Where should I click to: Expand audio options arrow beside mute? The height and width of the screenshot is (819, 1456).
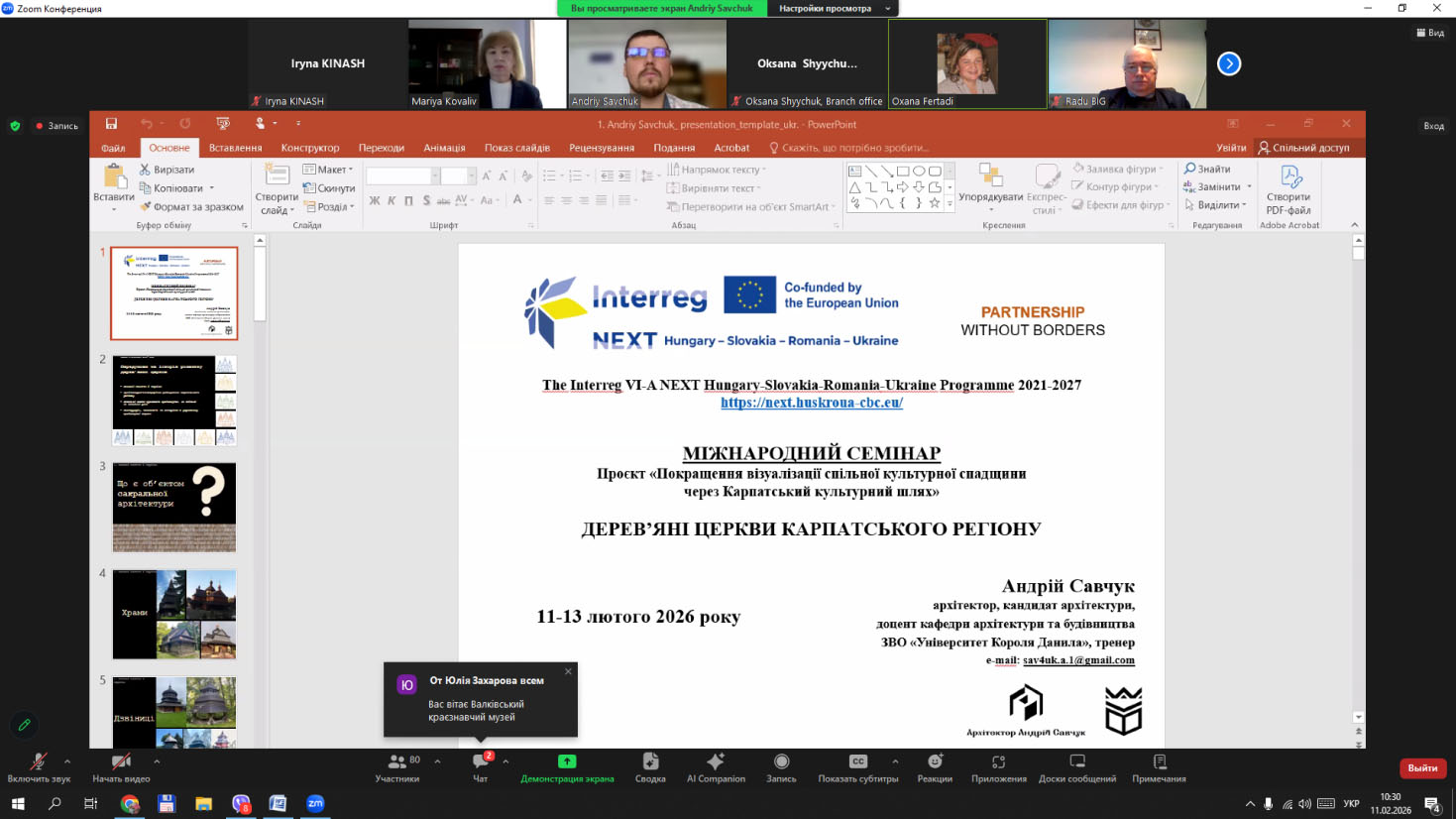point(67,761)
